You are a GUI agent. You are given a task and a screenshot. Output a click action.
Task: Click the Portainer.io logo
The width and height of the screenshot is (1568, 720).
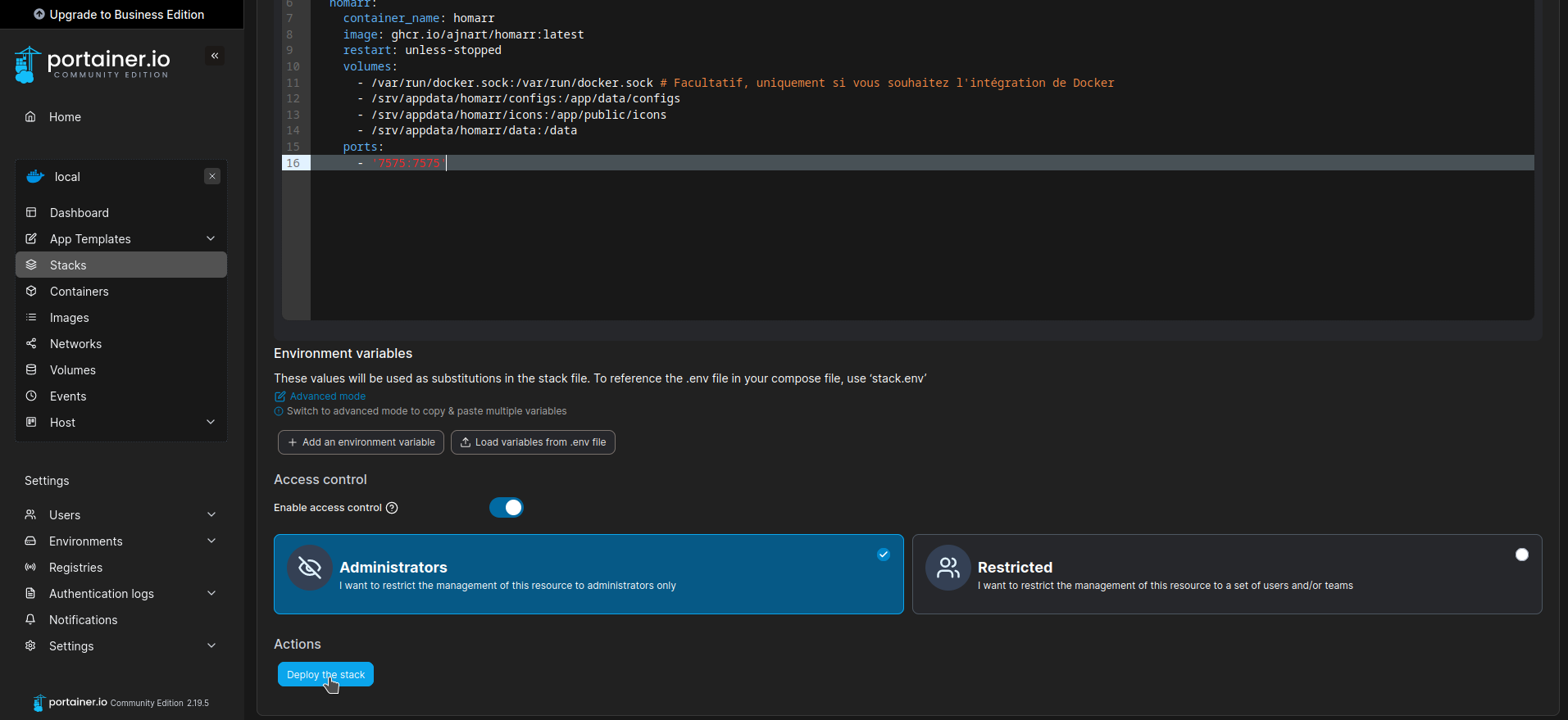coord(92,65)
